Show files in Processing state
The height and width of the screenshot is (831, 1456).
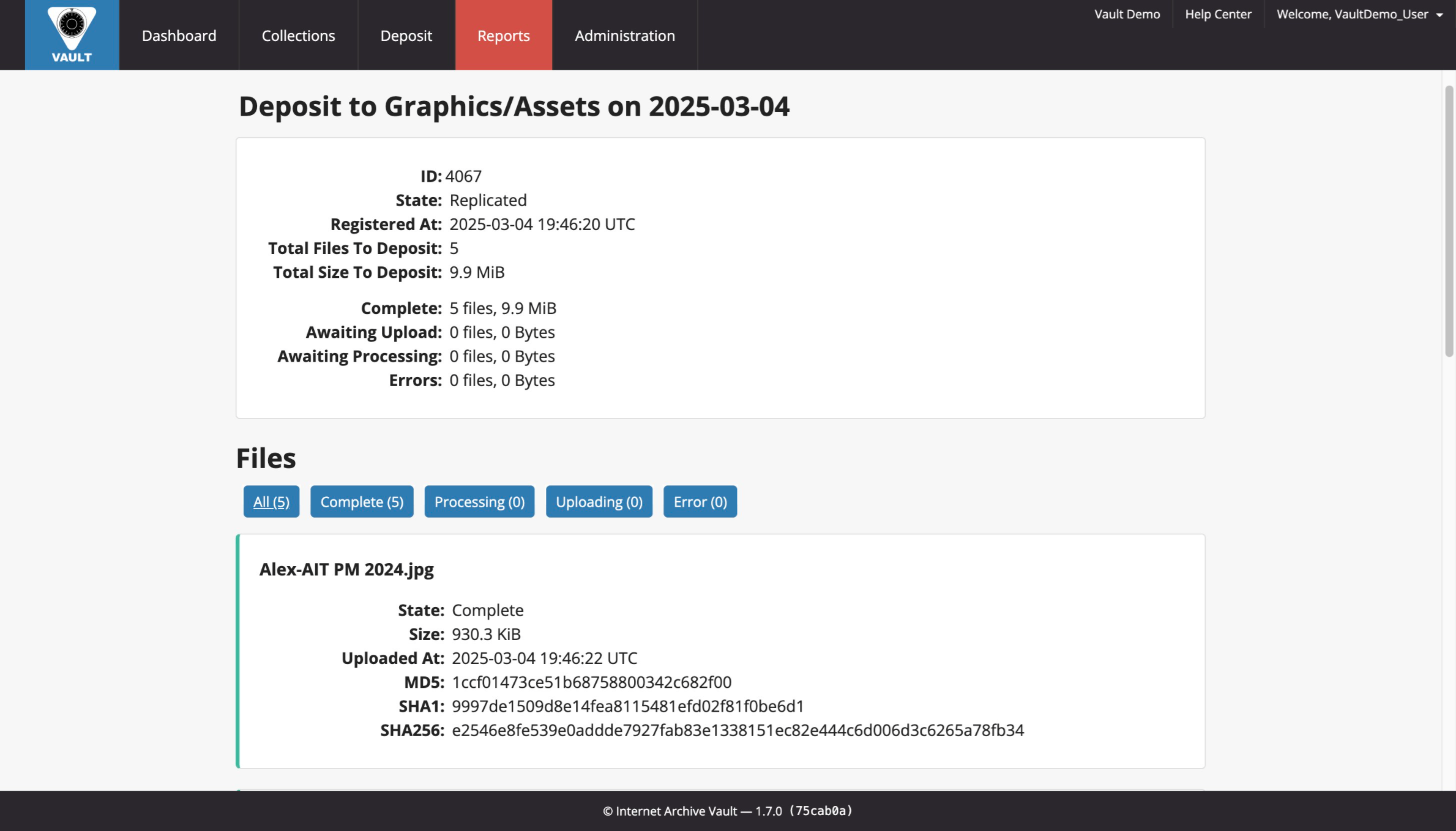[x=479, y=501]
